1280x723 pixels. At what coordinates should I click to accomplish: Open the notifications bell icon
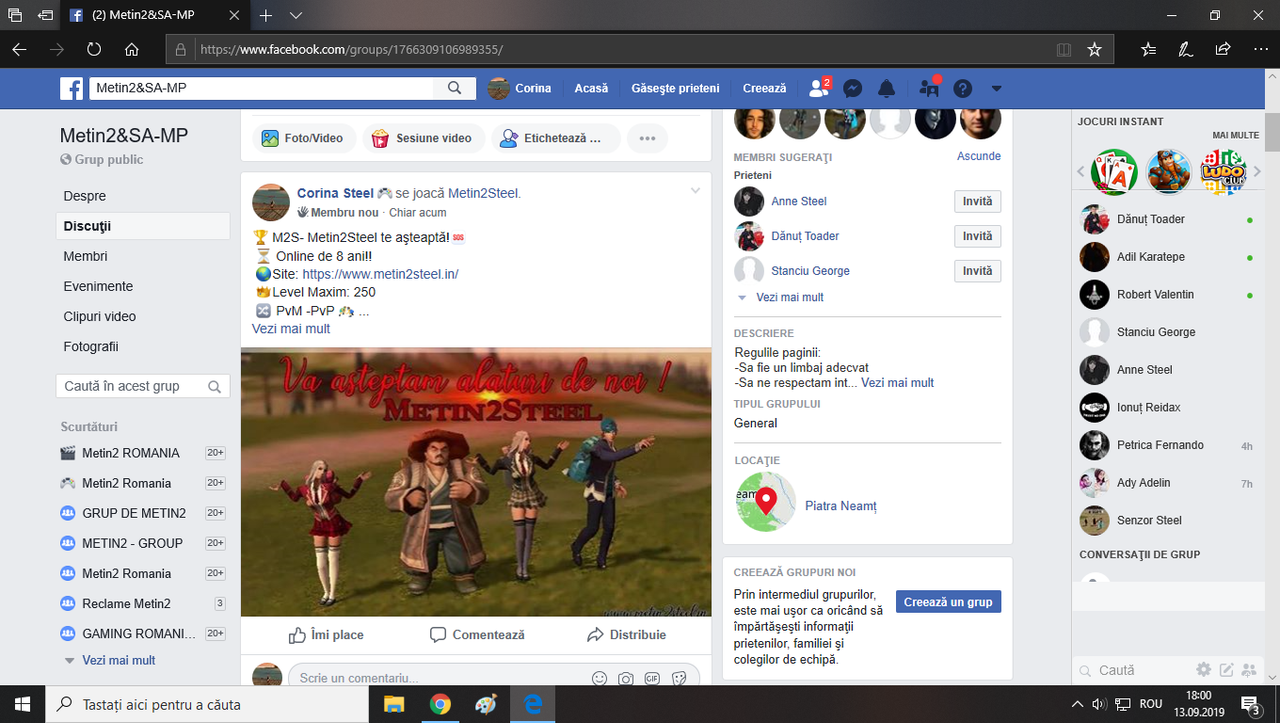(886, 88)
